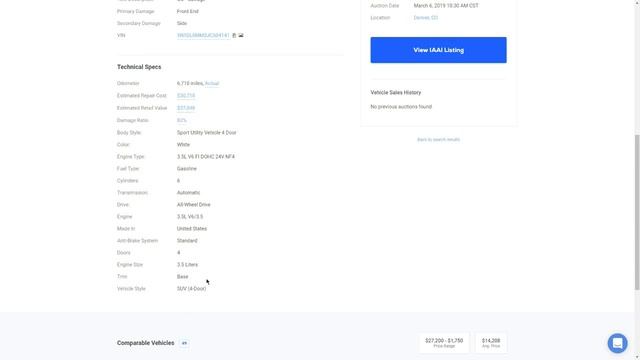Select the 'Sport Utility Vehicle 4 Door' text
The height and width of the screenshot is (360, 640).
click(x=207, y=133)
